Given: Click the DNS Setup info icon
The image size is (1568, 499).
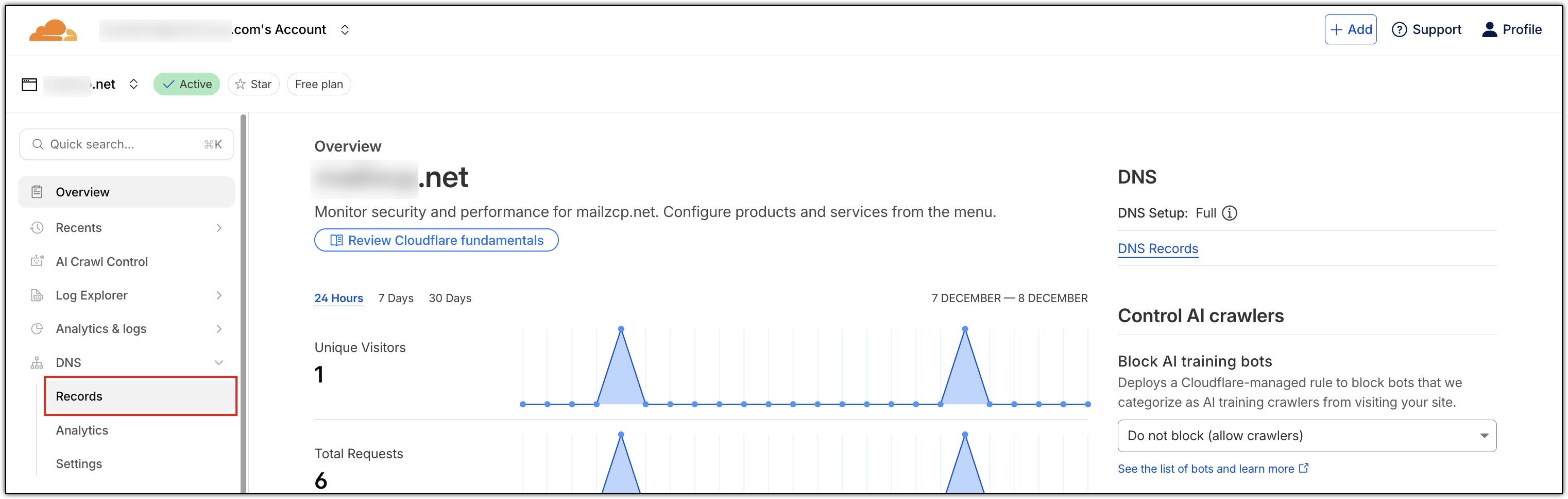Looking at the screenshot, I should coord(1230,213).
